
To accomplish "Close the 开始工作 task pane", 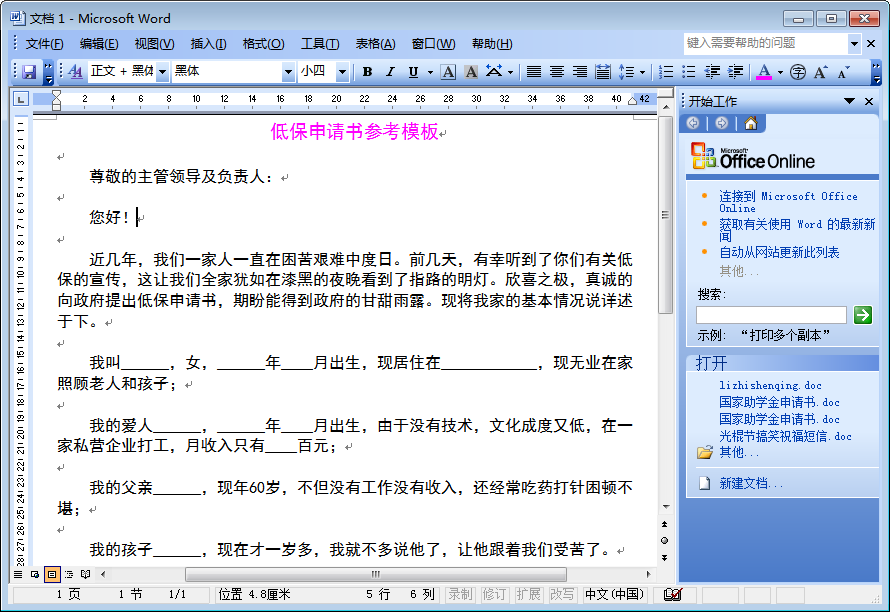I will pos(869,101).
